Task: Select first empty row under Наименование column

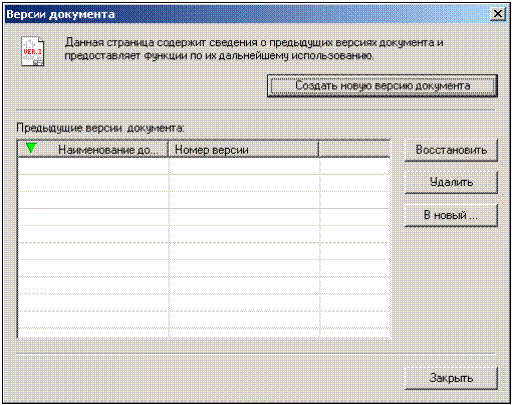Action: (93, 166)
